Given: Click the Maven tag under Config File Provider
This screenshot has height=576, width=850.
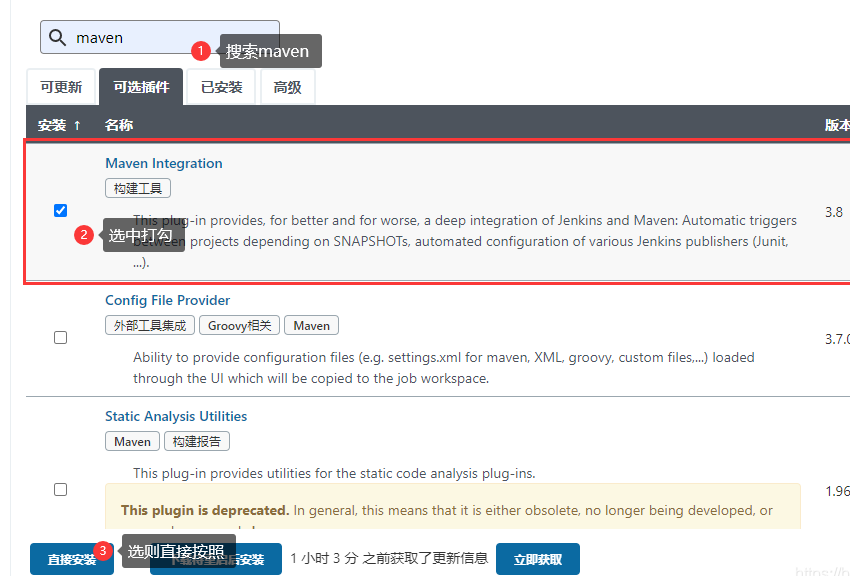Looking at the screenshot, I should (x=311, y=325).
